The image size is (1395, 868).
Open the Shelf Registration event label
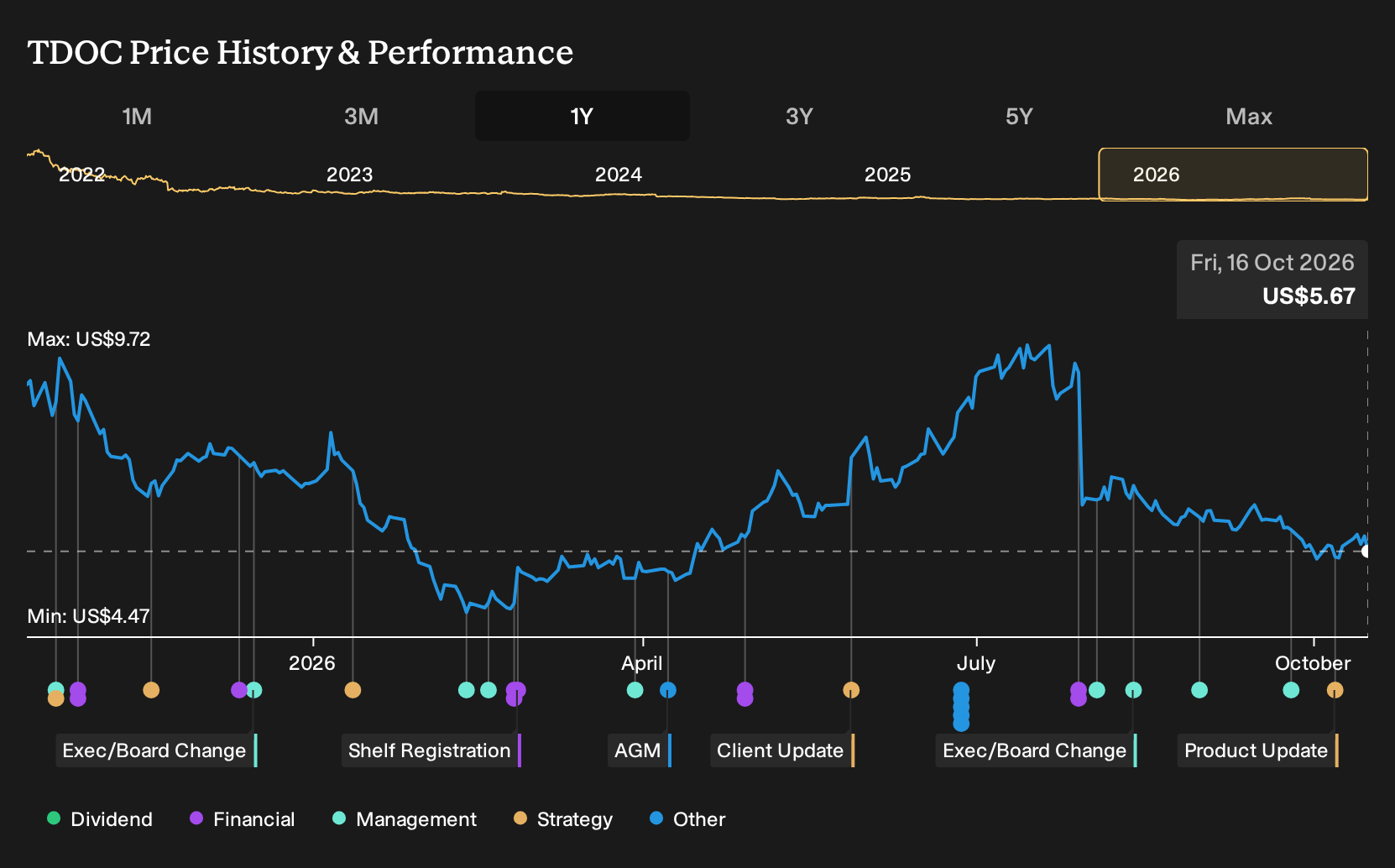tap(431, 750)
